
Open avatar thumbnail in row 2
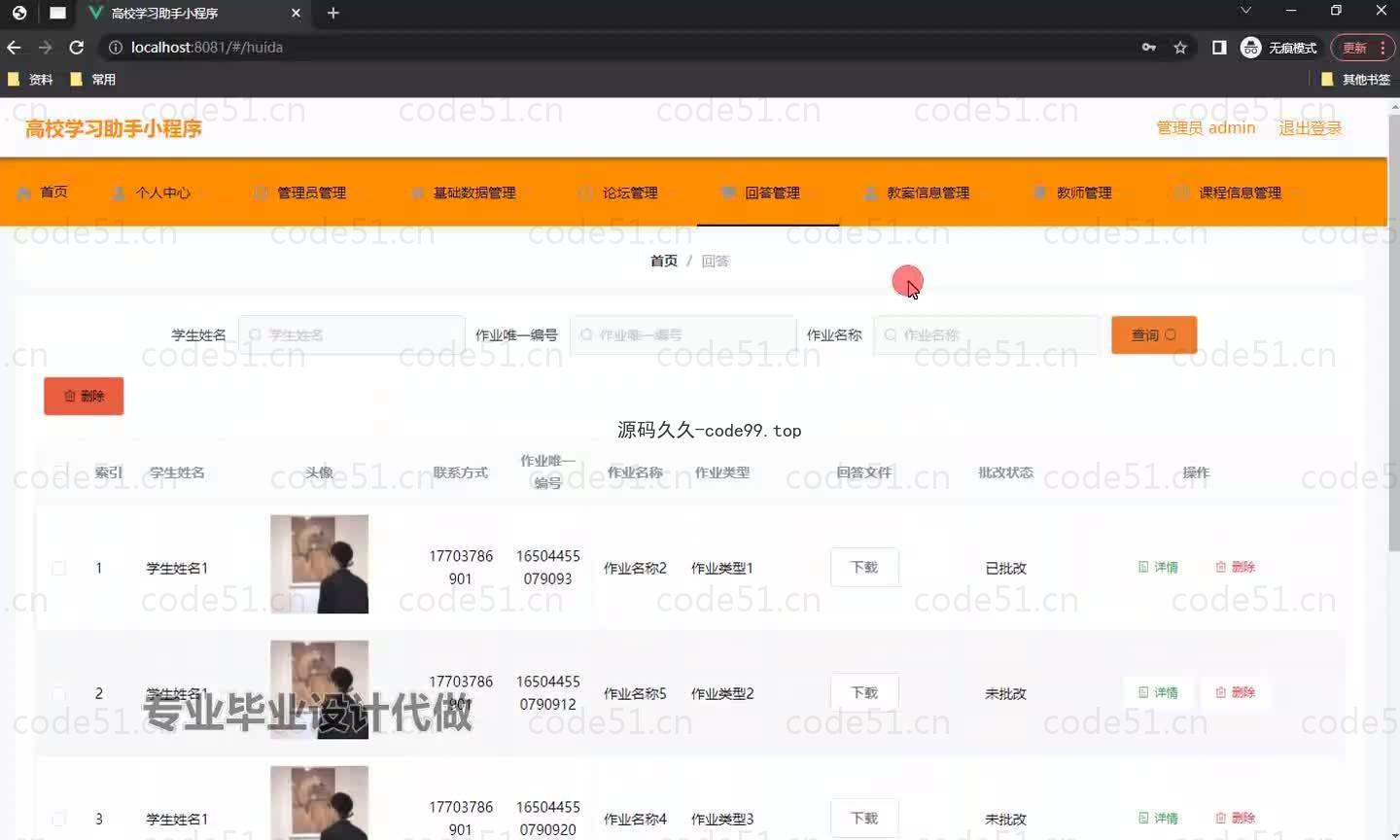319,689
